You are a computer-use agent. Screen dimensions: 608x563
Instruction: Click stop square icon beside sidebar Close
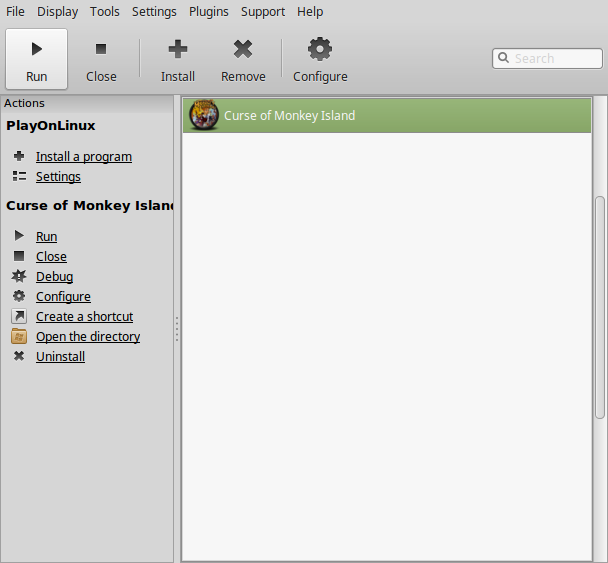coord(19,256)
